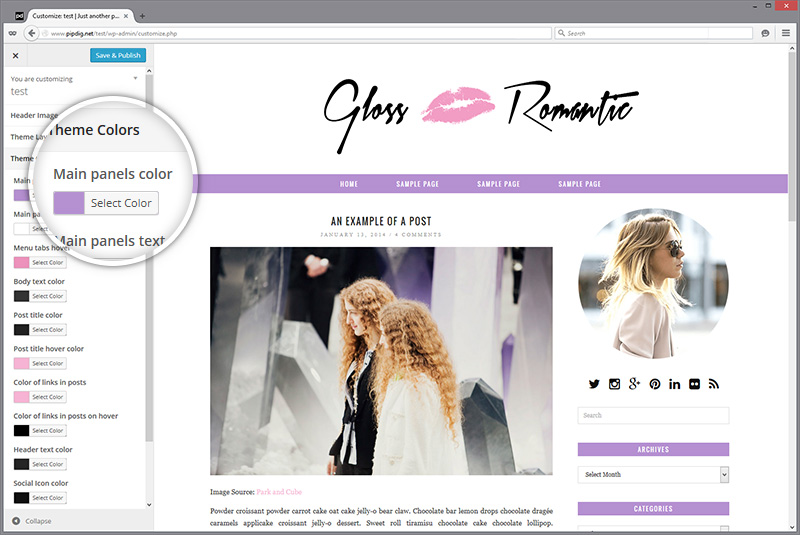Close the customizer with the X icon

(15, 56)
